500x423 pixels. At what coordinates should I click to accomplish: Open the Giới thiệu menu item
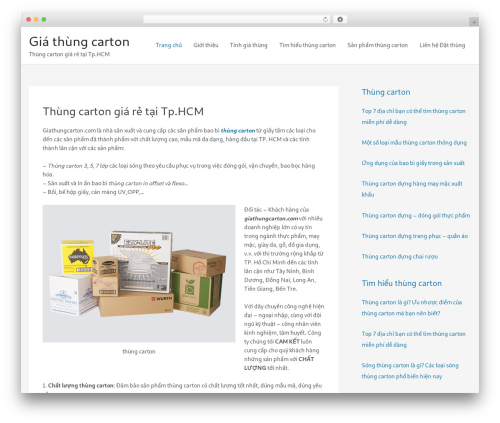(x=206, y=45)
